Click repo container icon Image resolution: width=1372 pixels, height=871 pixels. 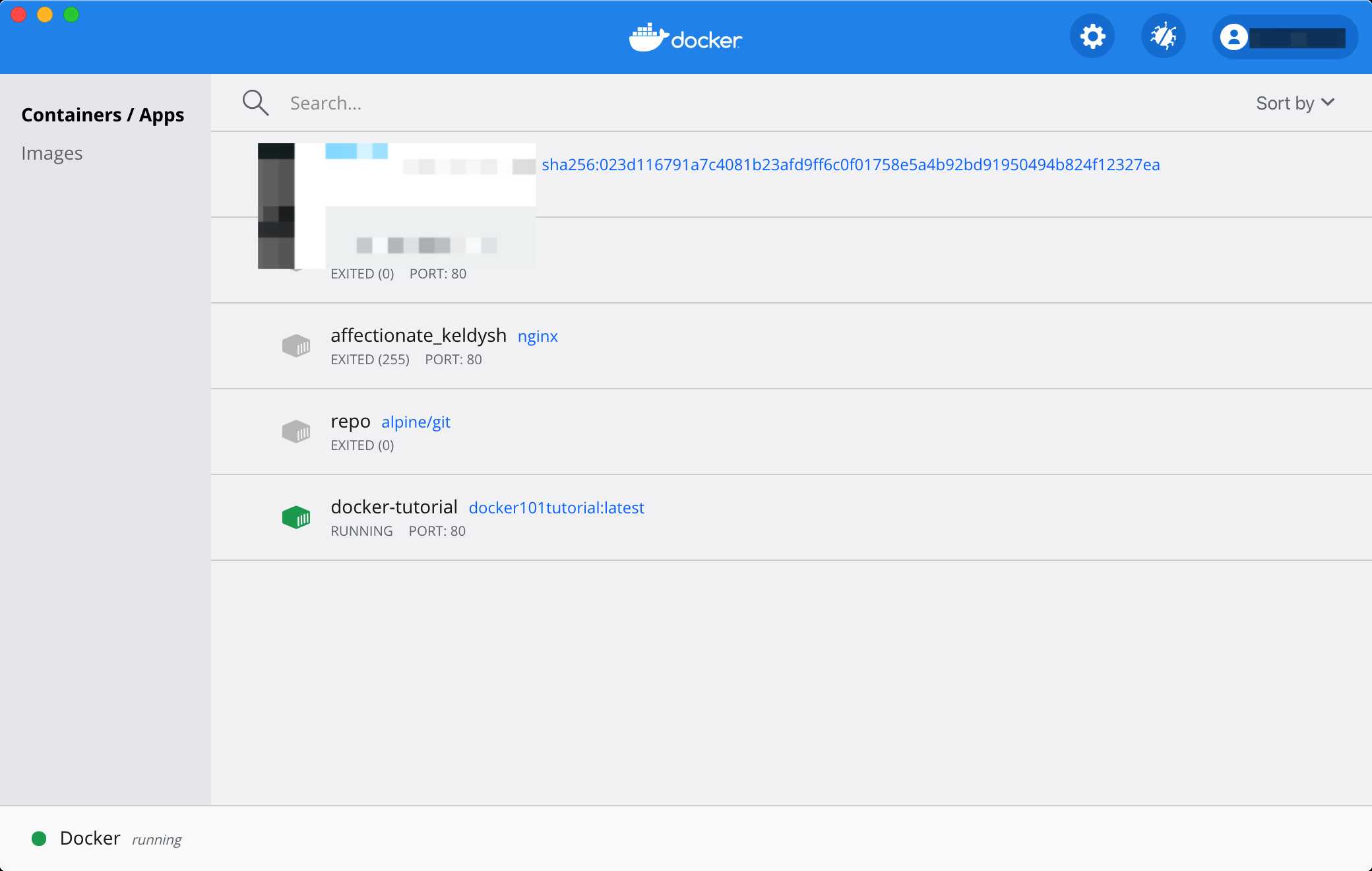point(296,431)
